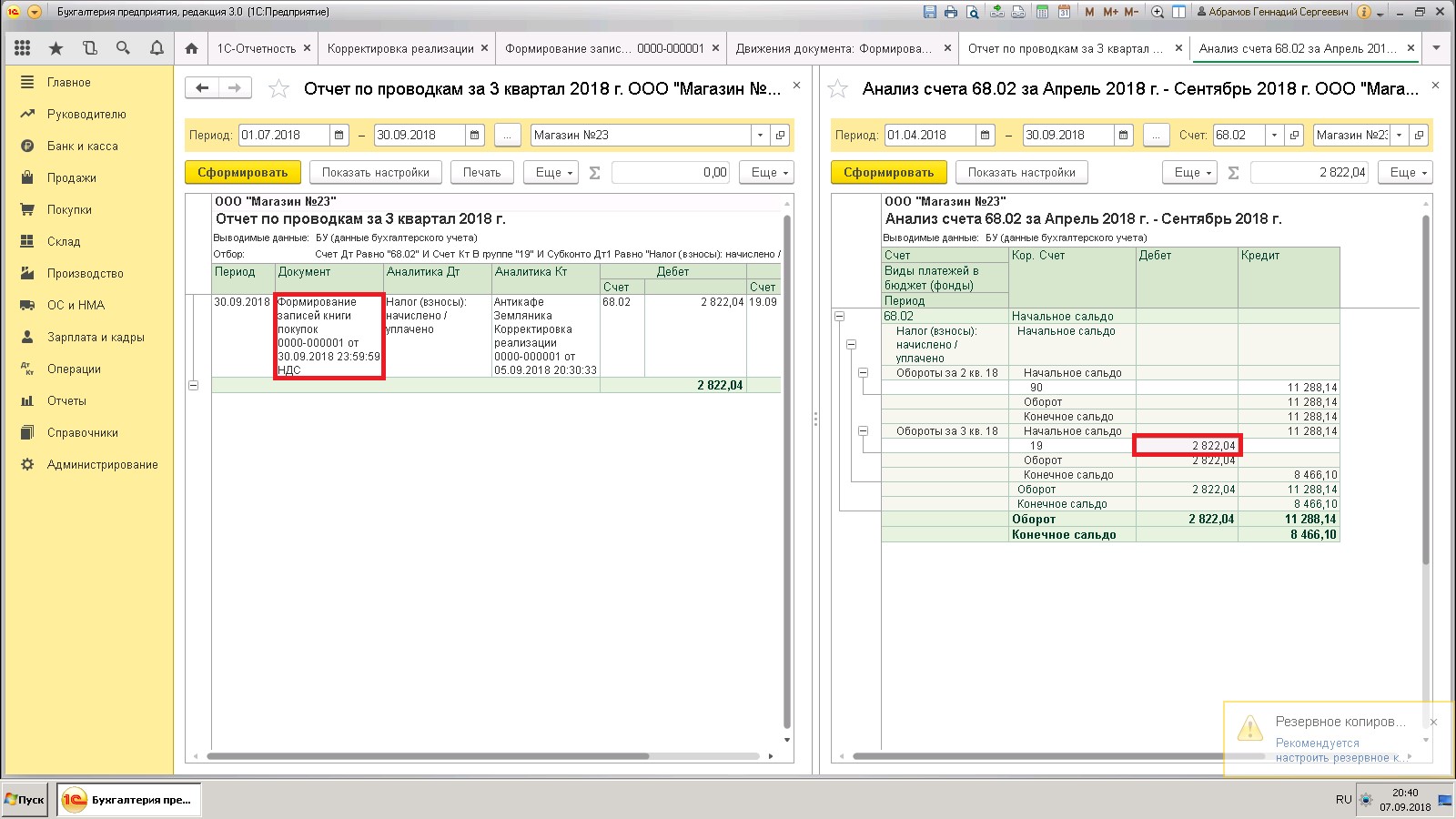Collapse Обороты за 3 кв. 18 group

[x=863, y=431]
